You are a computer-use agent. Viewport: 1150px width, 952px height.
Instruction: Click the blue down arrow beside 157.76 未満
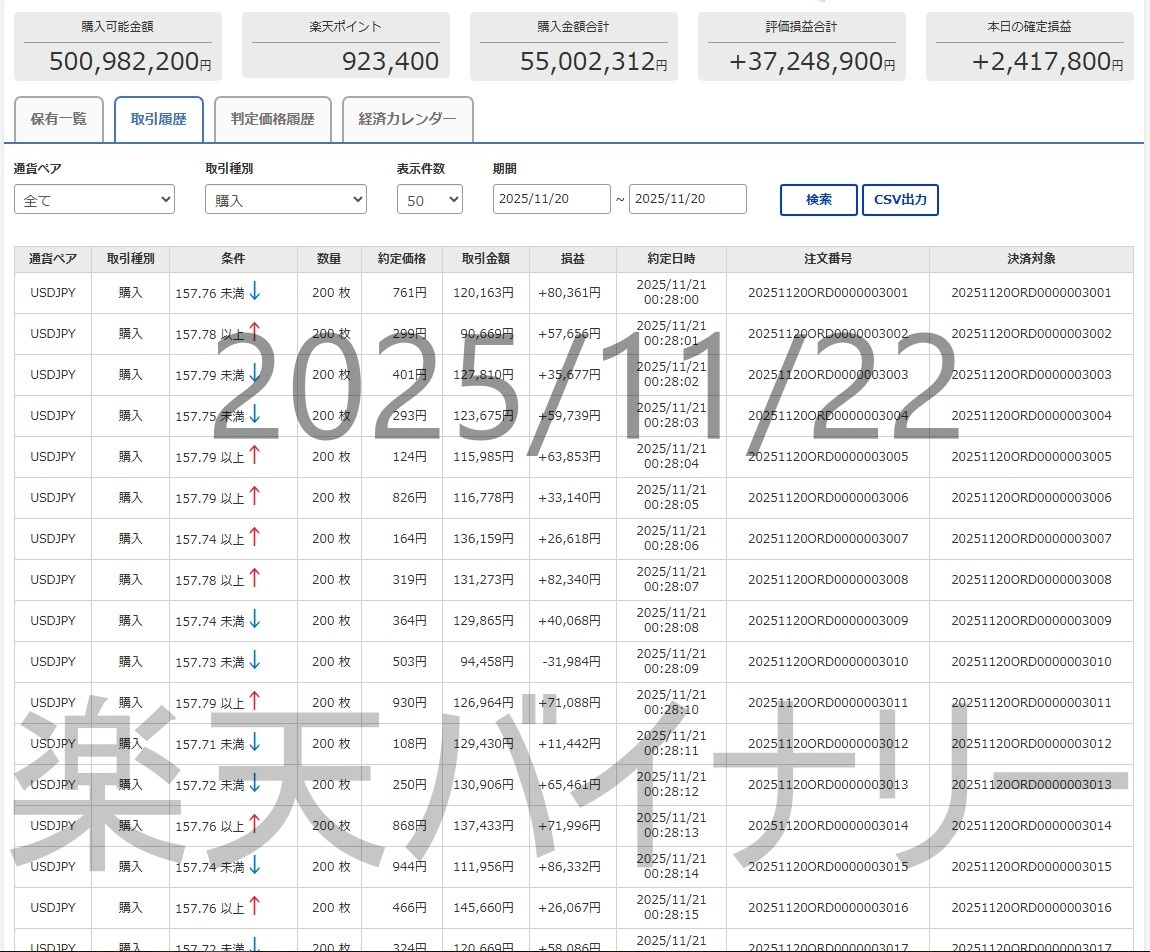[x=254, y=291]
